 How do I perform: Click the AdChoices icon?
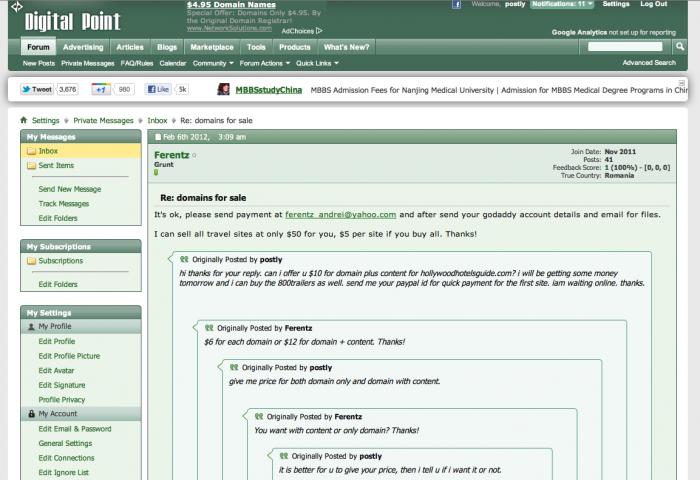[x=319, y=31]
